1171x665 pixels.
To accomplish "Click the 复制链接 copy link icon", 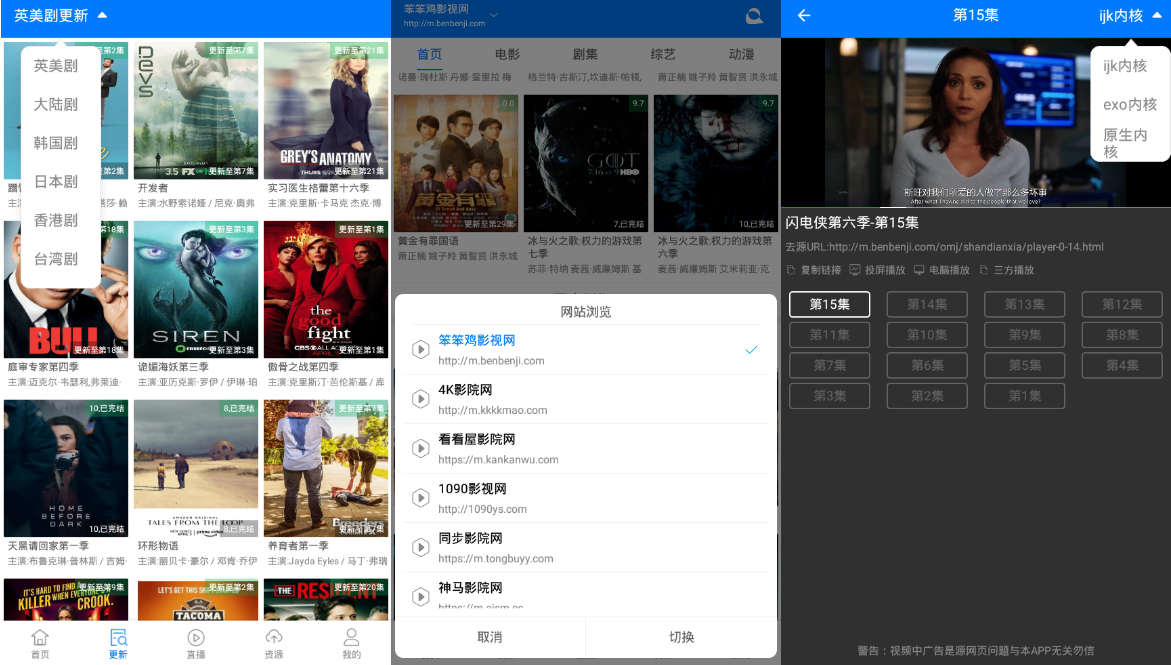I will tap(792, 270).
